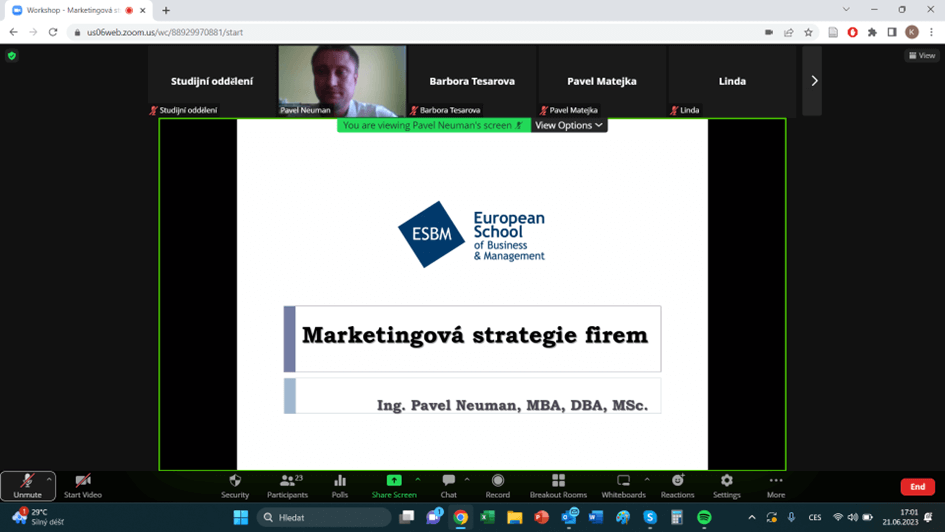Viewport: 945px width, 532px height.
Task: Click the red End meeting button
Action: (x=917, y=486)
